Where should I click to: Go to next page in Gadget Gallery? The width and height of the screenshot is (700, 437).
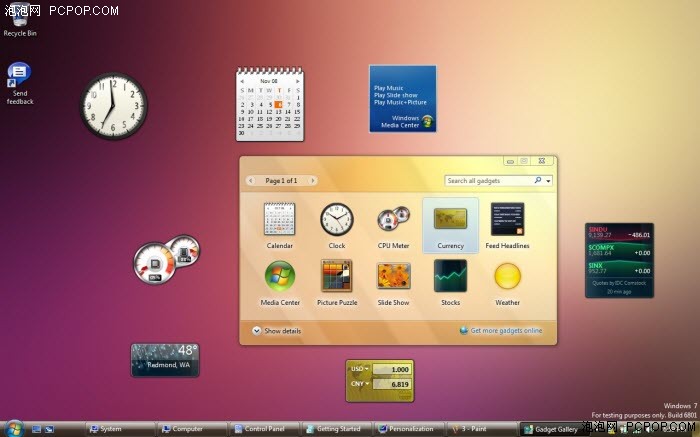[312, 180]
